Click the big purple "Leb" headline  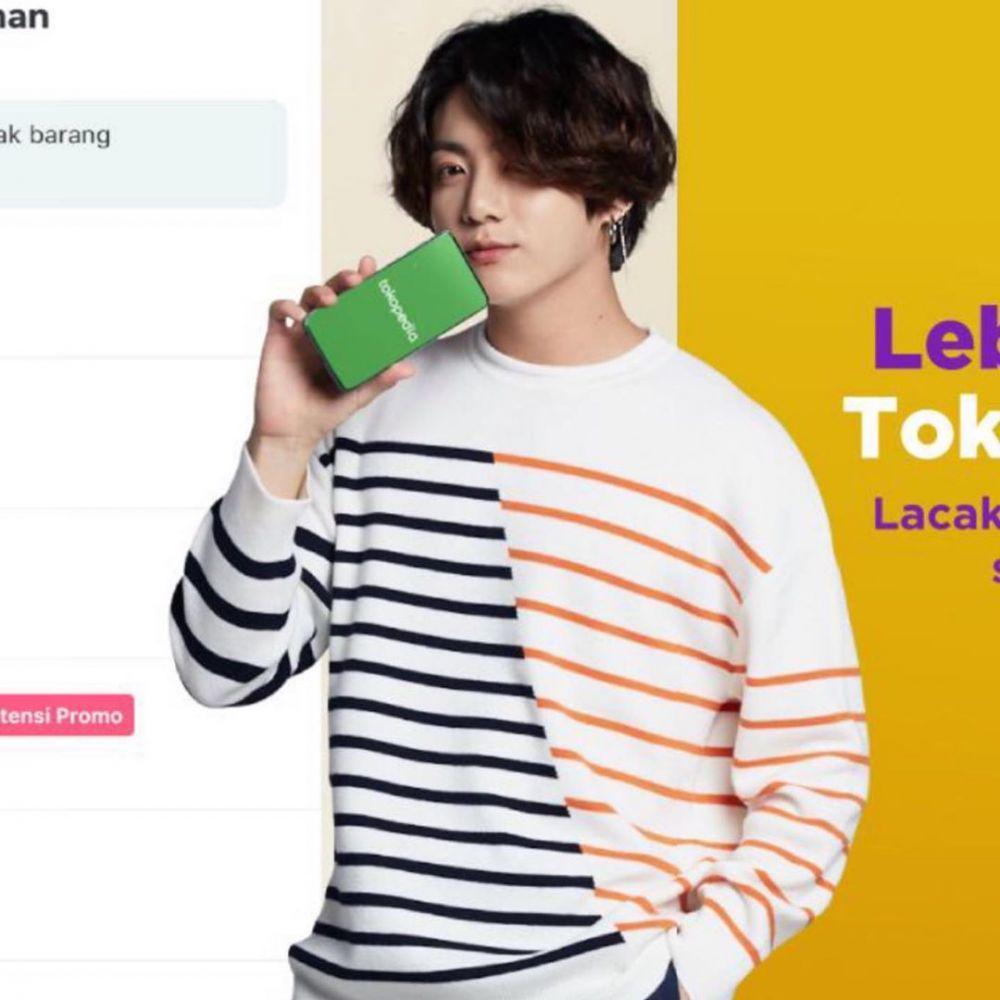[x=936, y=338]
